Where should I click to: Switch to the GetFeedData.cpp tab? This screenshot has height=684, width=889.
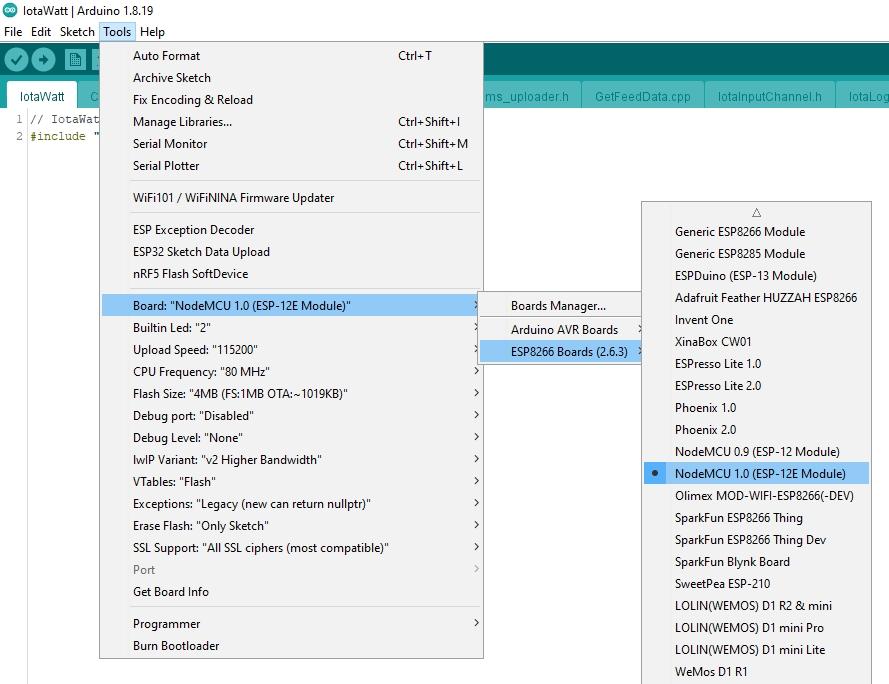[643, 96]
